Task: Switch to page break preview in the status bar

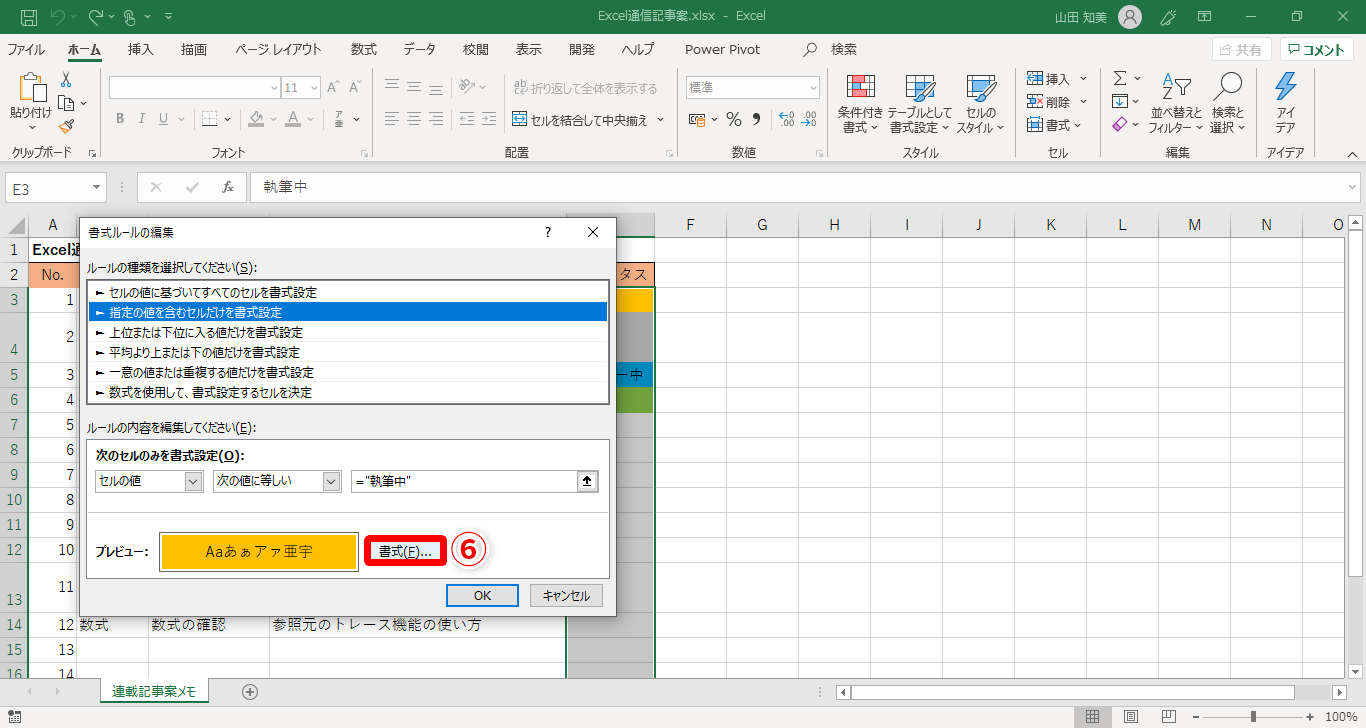Action: click(x=1167, y=717)
